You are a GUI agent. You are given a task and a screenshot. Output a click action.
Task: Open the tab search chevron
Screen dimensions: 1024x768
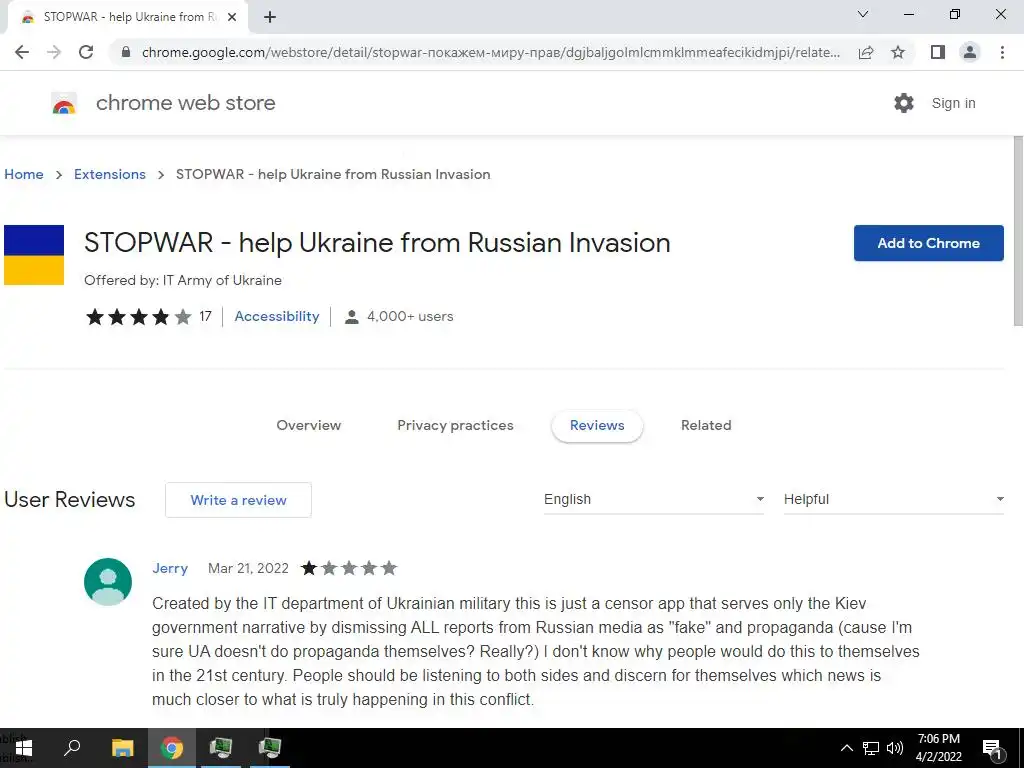pos(863,14)
